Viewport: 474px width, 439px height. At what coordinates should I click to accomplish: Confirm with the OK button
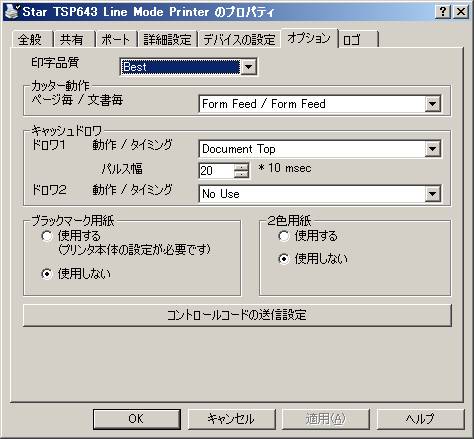(137, 419)
